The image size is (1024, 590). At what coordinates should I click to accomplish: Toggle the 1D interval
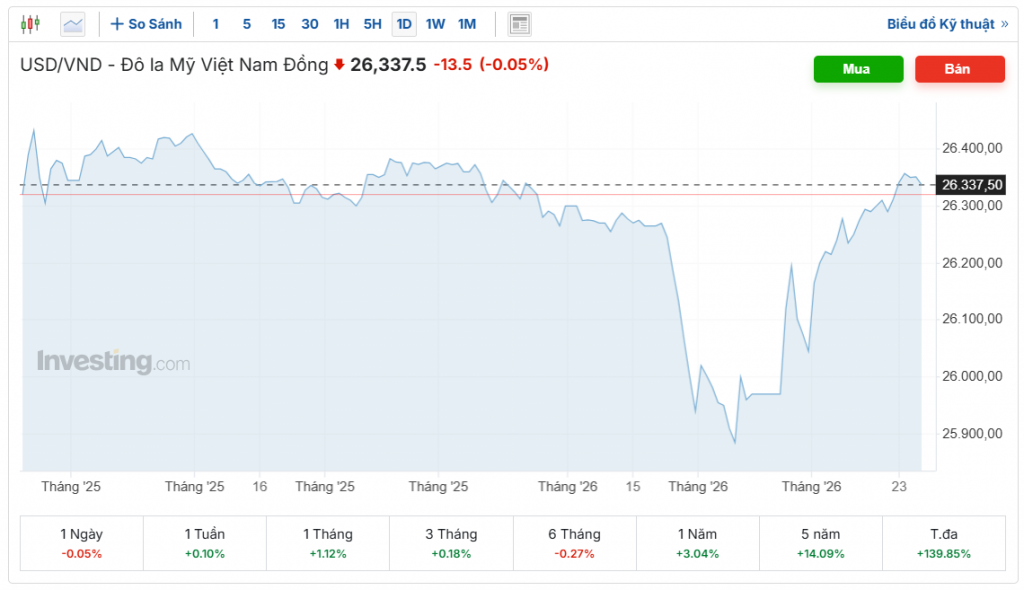coord(404,24)
